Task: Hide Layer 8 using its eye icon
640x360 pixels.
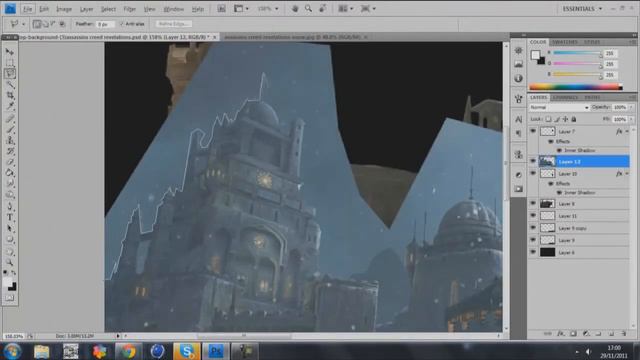Action: pos(533,203)
